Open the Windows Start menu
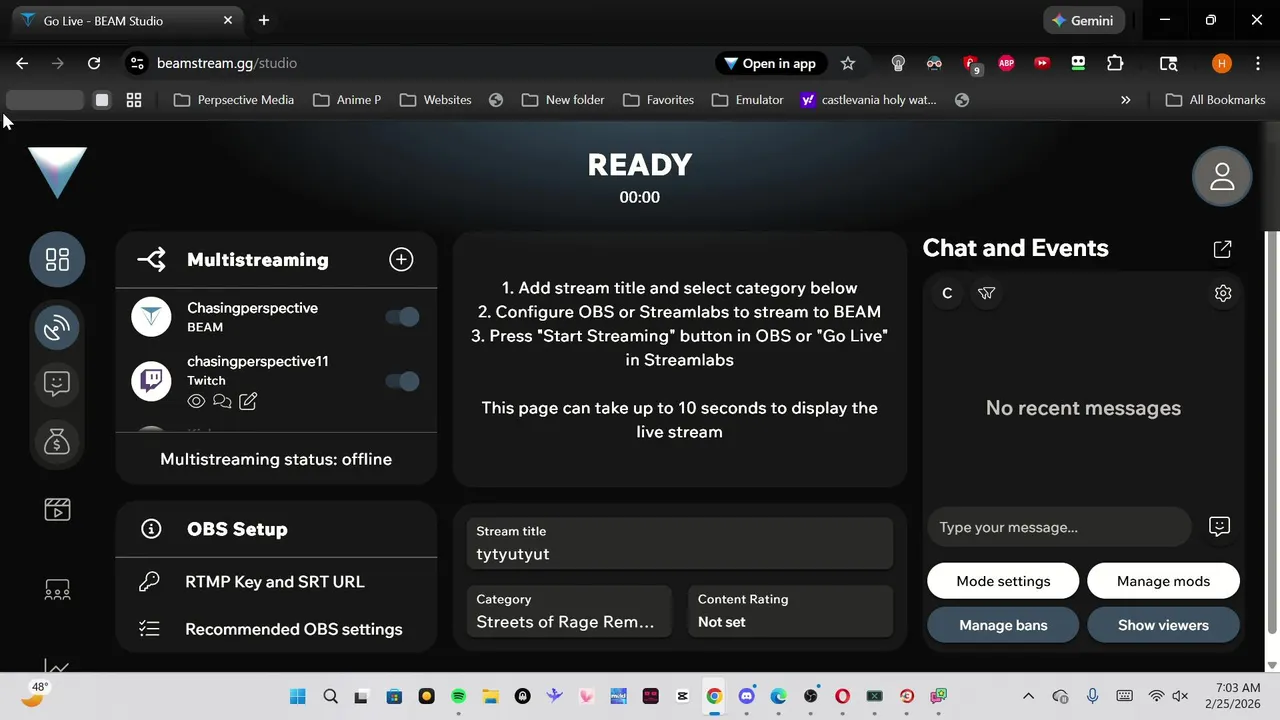The image size is (1280, 720). tap(298, 696)
